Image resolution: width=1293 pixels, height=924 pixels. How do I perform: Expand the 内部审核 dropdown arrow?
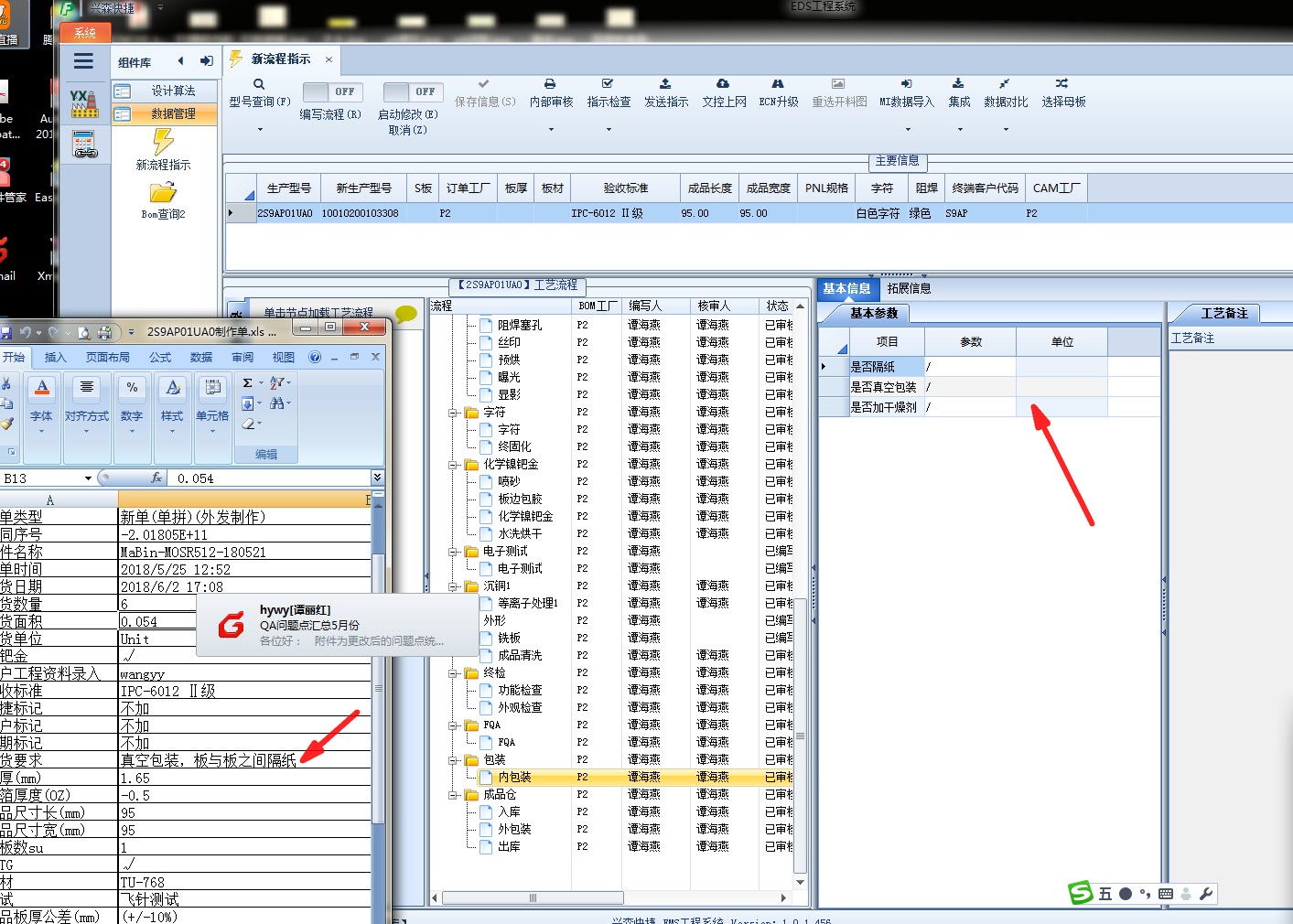[551, 130]
